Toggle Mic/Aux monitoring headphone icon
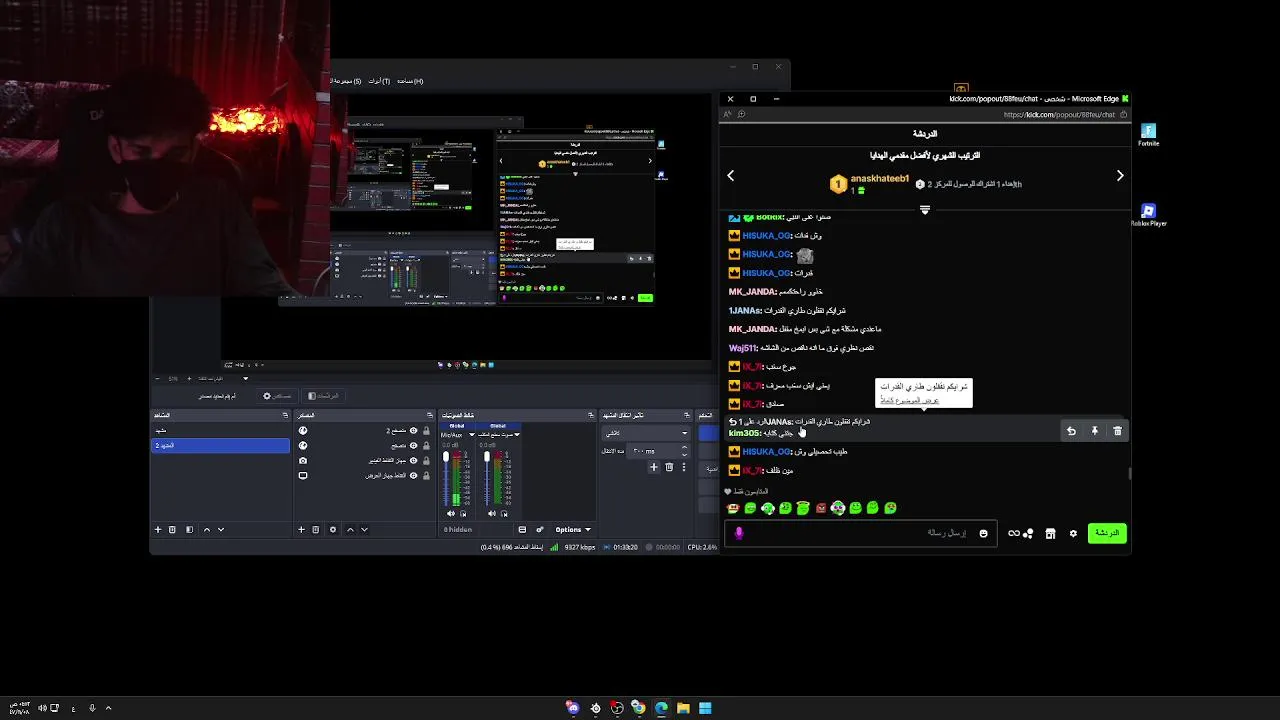The image size is (1280, 720). (463, 514)
